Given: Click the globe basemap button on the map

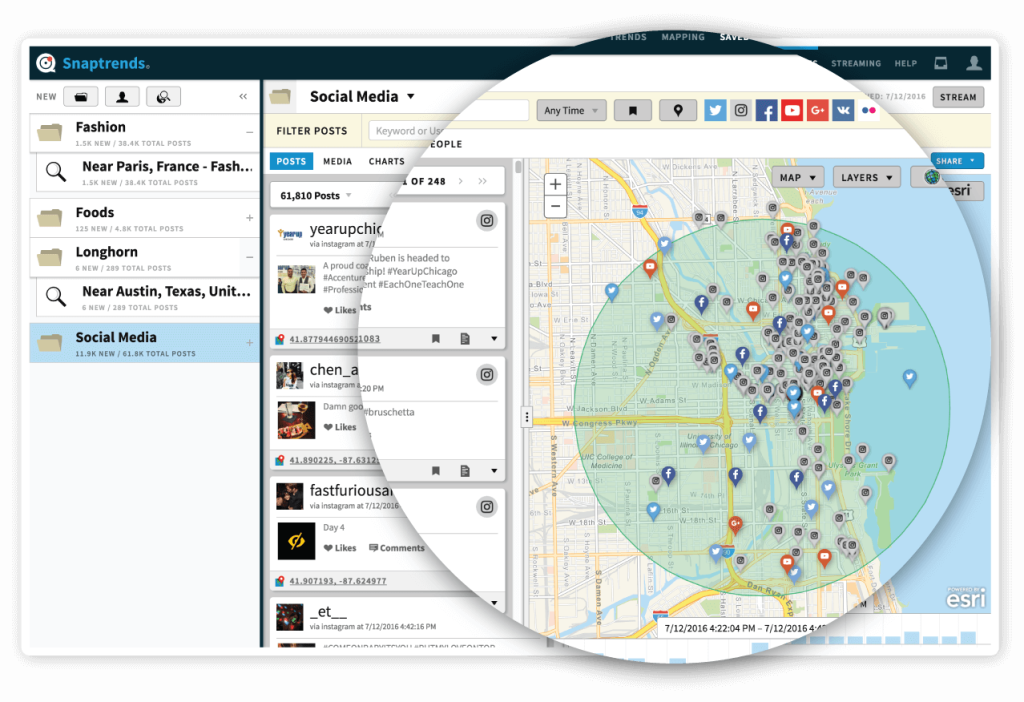Looking at the screenshot, I should pyautogui.click(x=932, y=177).
